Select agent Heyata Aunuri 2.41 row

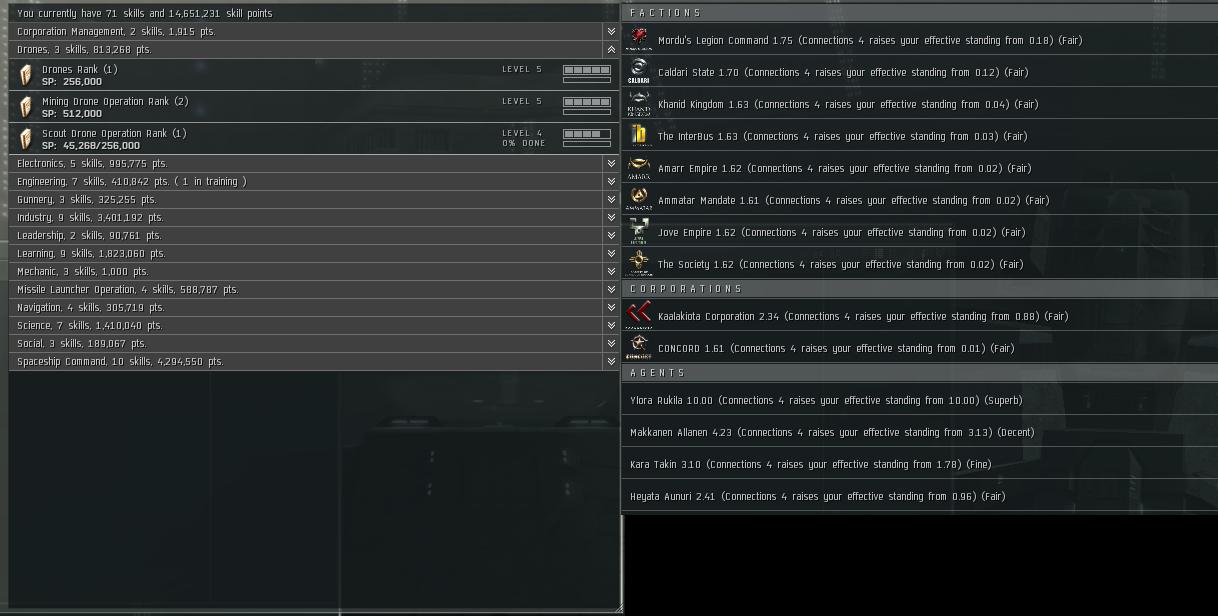pos(920,496)
